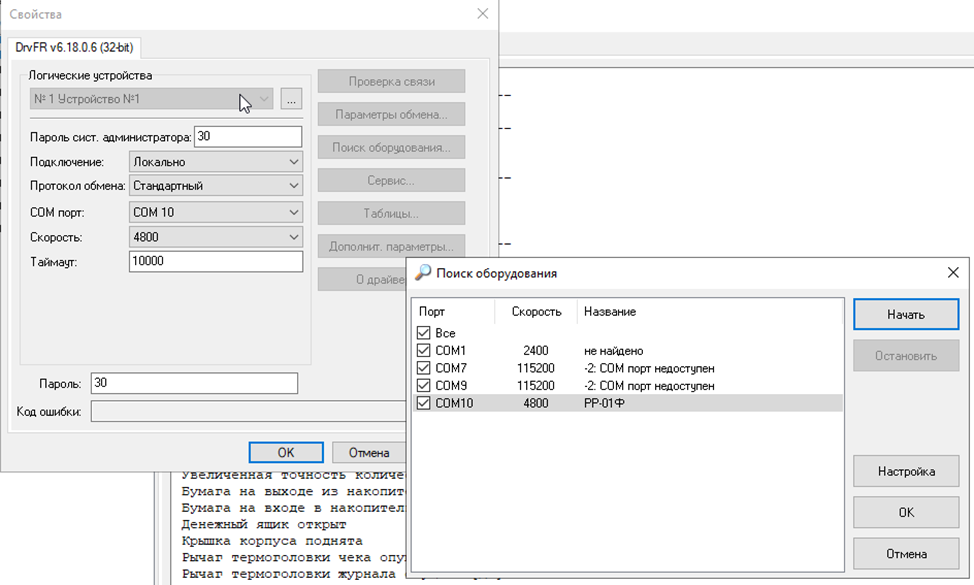The width and height of the screenshot is (974, 585).
Task: Expand the Скорость dropdown
Action: click(215, 237)
